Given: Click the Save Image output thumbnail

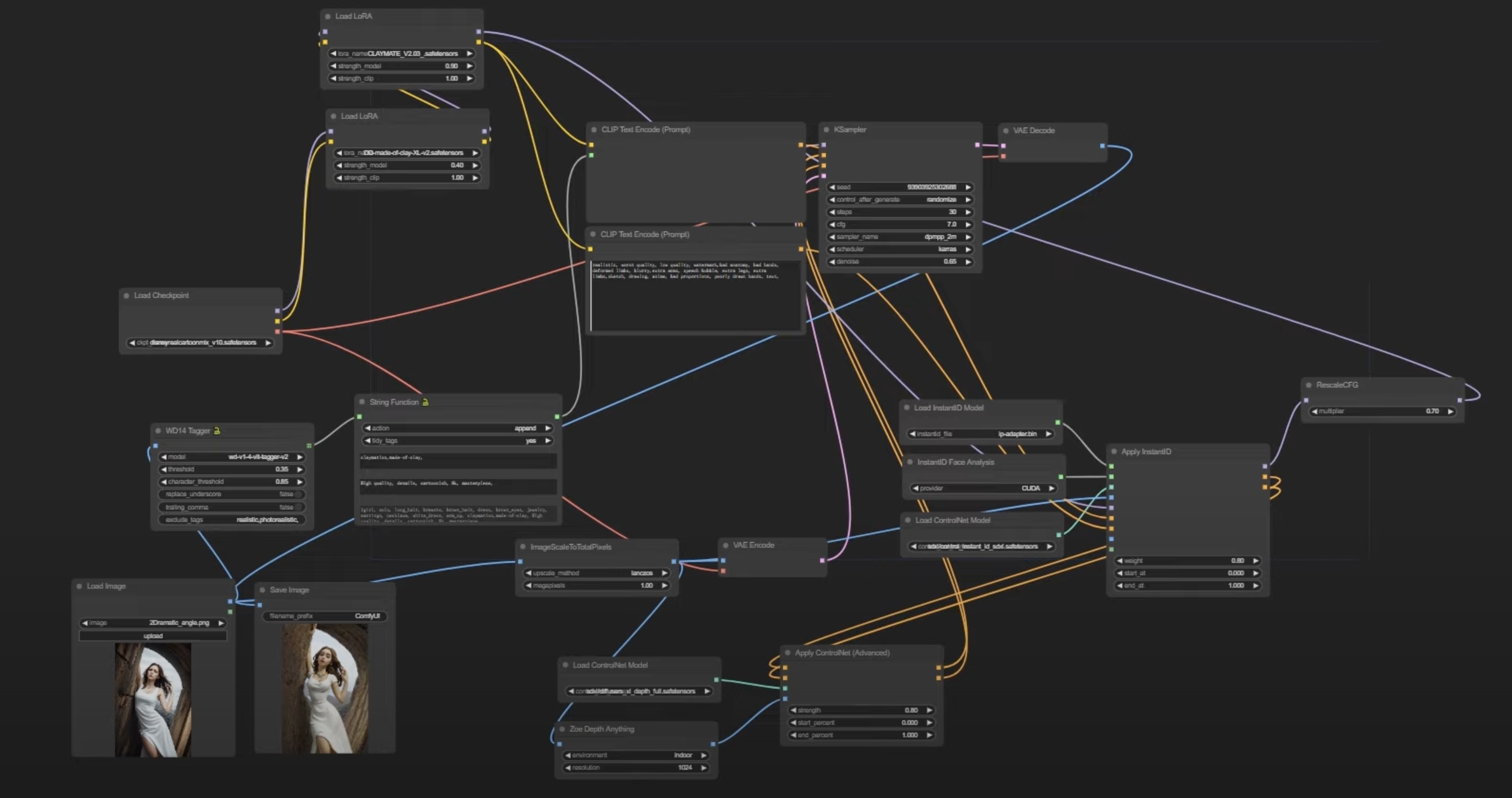Looking at the screenshot, I should click(x=325, y=688).
